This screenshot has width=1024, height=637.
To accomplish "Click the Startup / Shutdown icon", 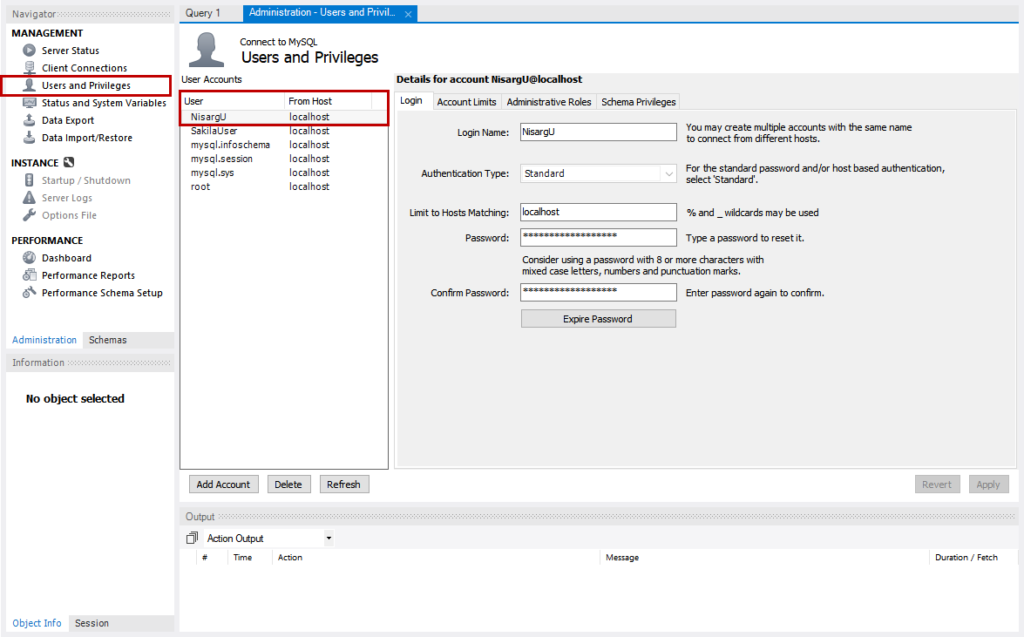I will coord(29,180).
